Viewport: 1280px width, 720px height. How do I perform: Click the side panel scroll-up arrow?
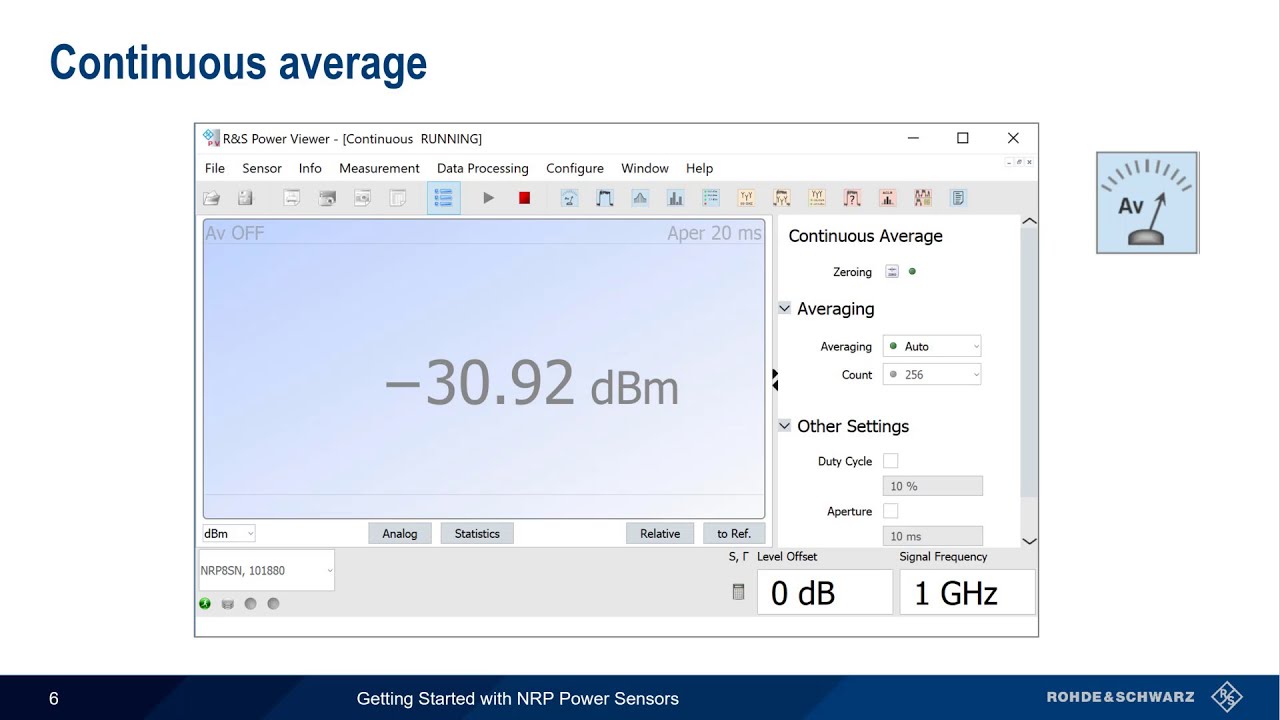(x=1029, y=221)
